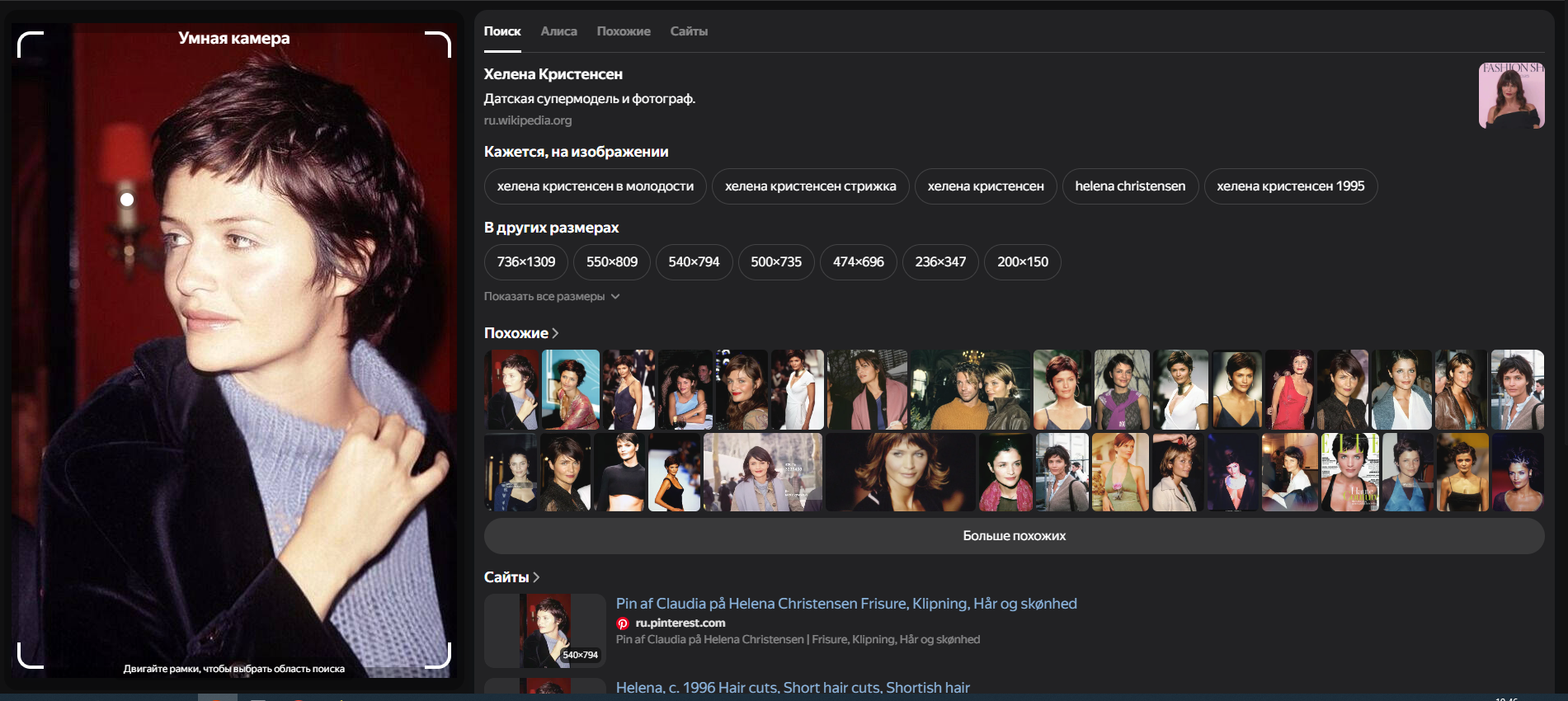
Task: Open the Pin af Claudia på Helena Christensen link
Action: [x=846, y=604]
